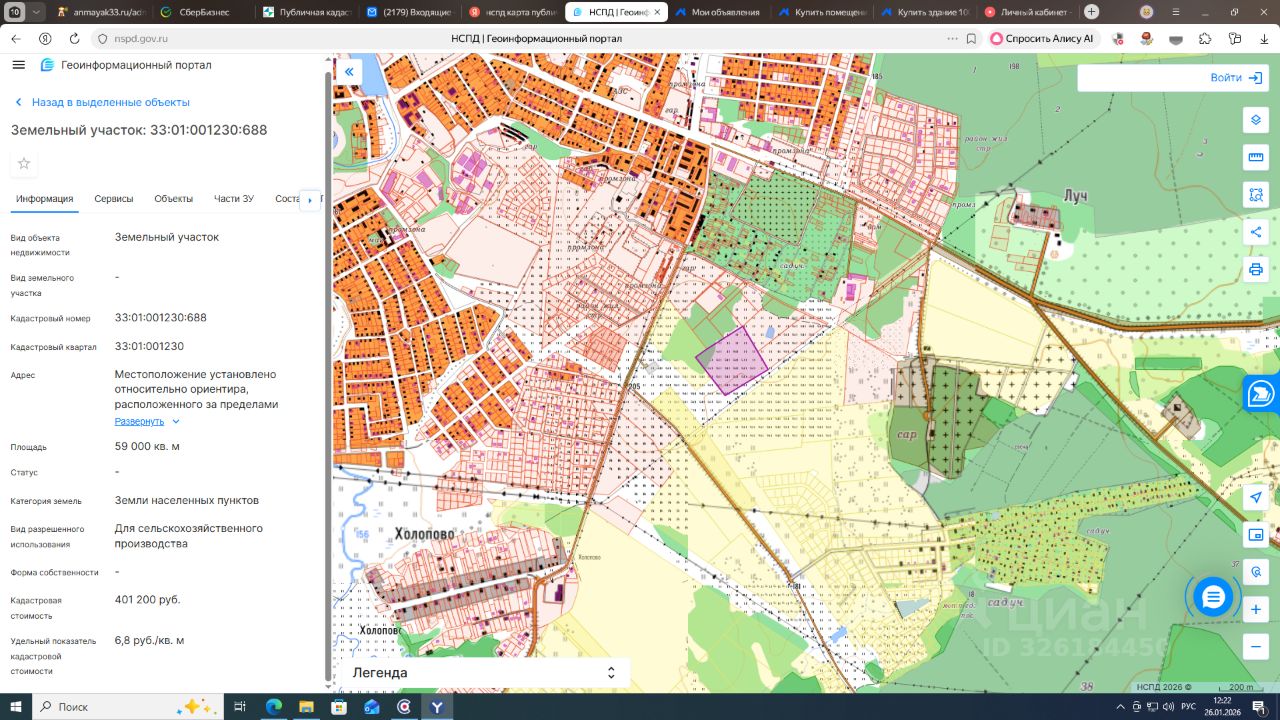The width and height of the screenshot is (1280, 720).
Task: Open the taskbar clock and date
Action: (x=1222, y=706)
